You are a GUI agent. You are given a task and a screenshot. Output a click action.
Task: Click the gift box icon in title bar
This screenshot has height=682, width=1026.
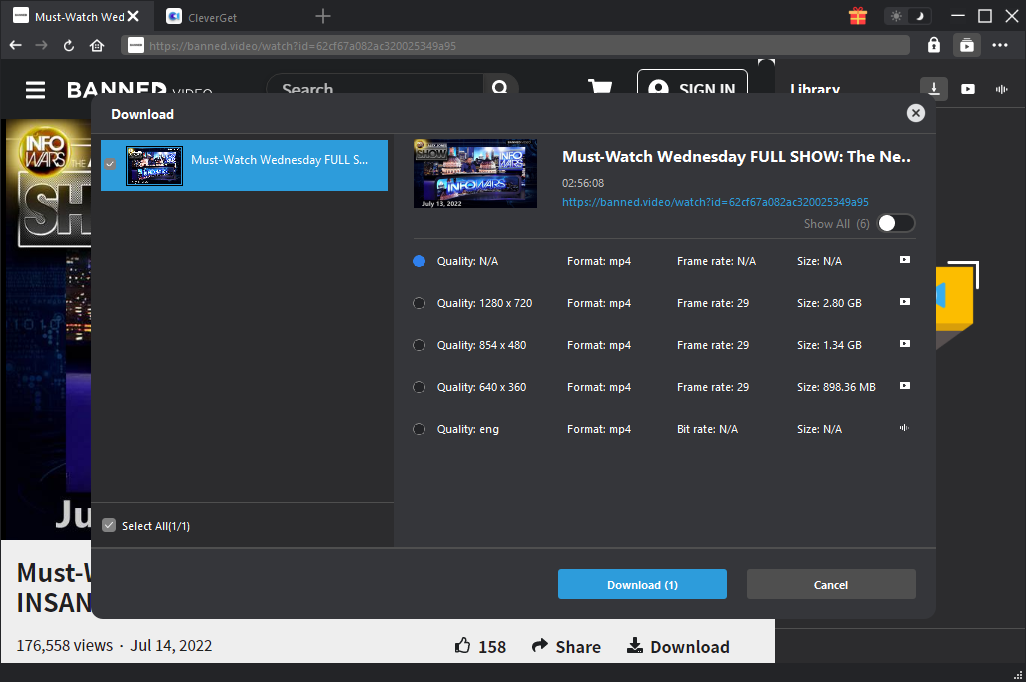[x=858, y=16]
